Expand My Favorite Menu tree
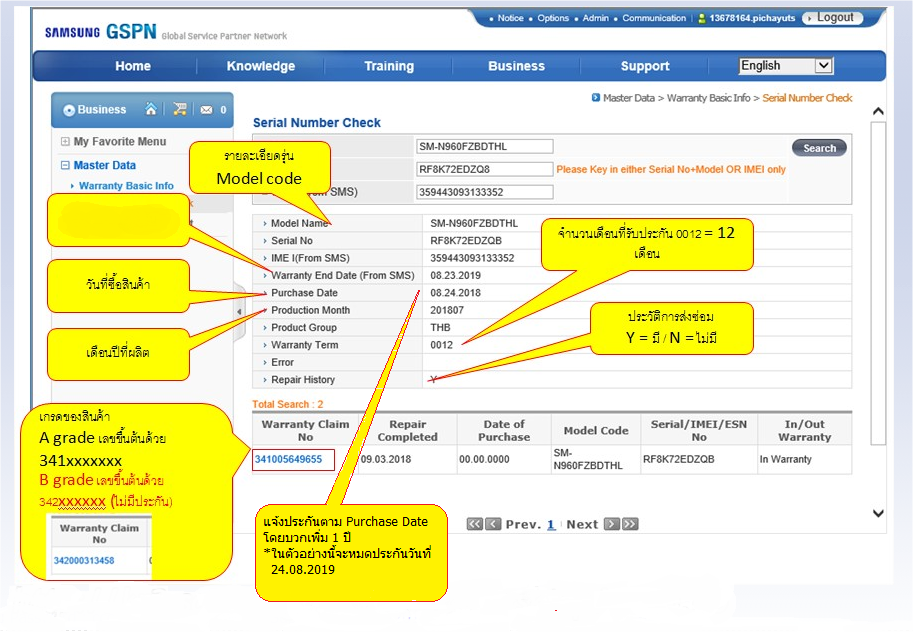This screenshot has height=632, width=913. coord(65,142)
